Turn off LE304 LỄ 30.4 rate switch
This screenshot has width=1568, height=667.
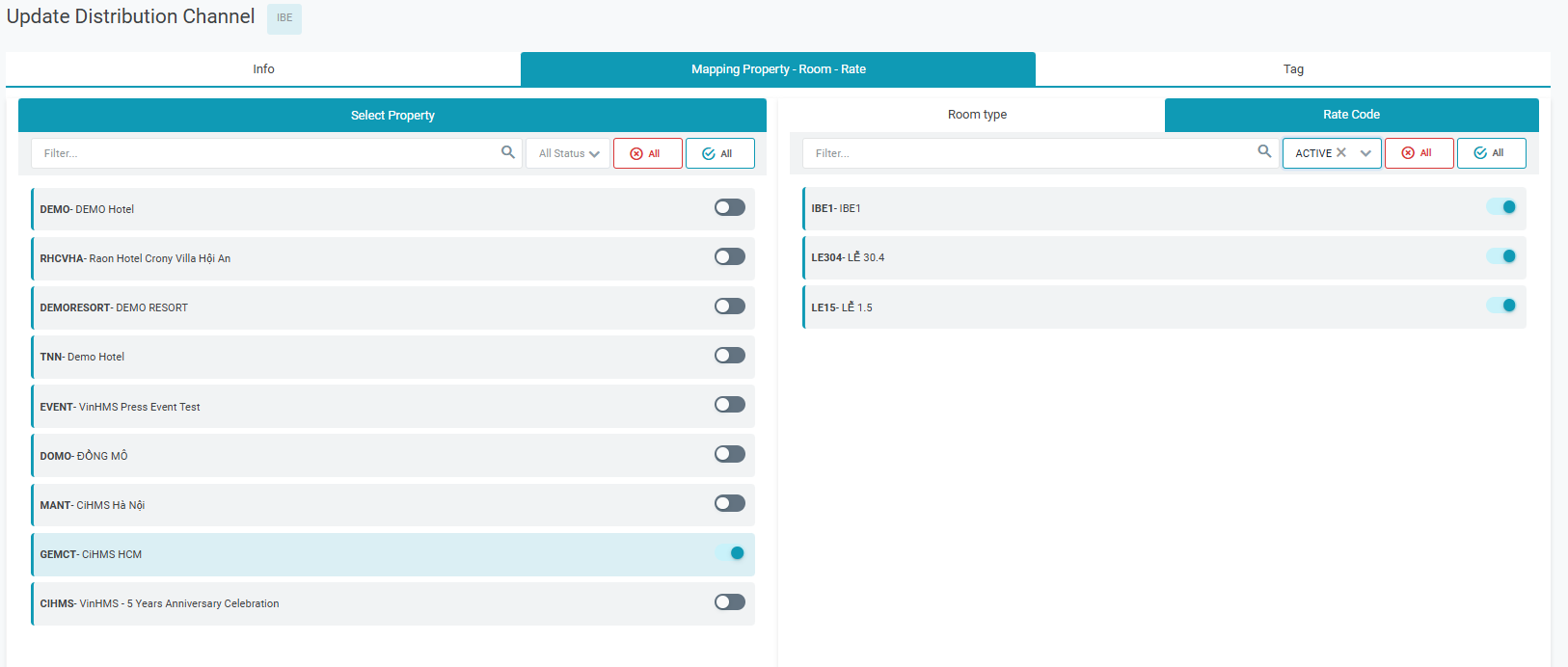[1501, 255]
